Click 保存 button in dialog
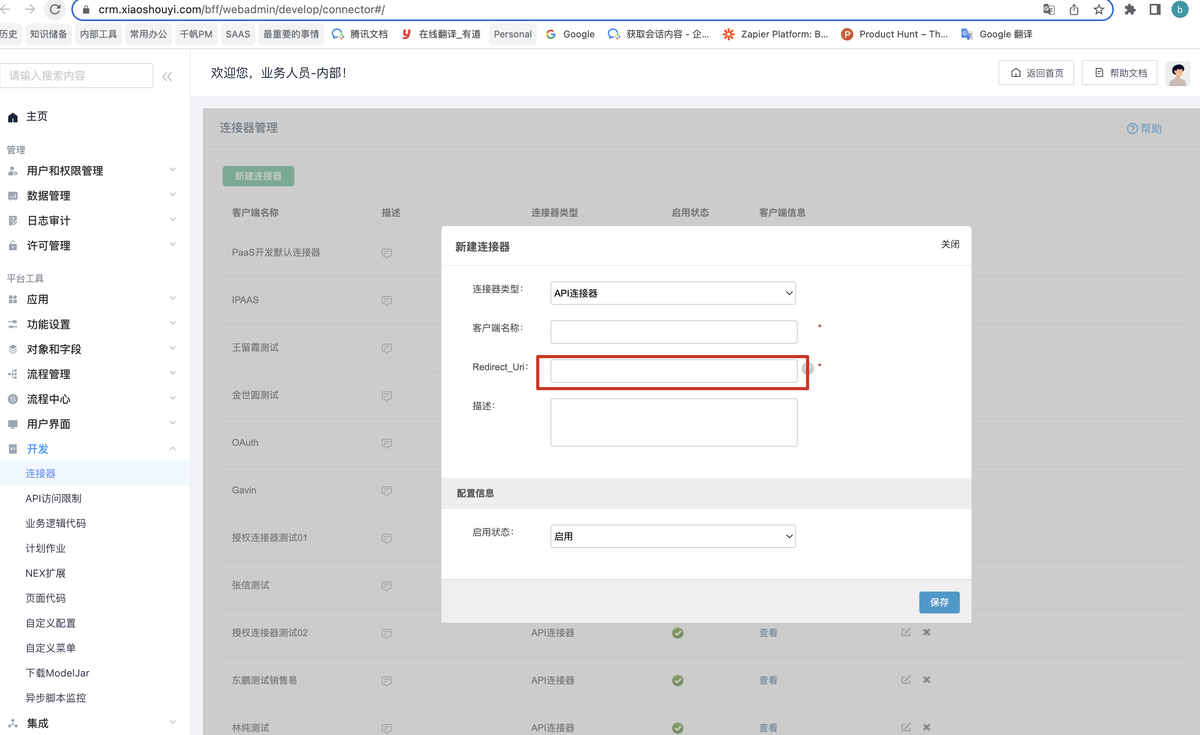The width and height of the screenshot is (1200, 735). [939, 602]
